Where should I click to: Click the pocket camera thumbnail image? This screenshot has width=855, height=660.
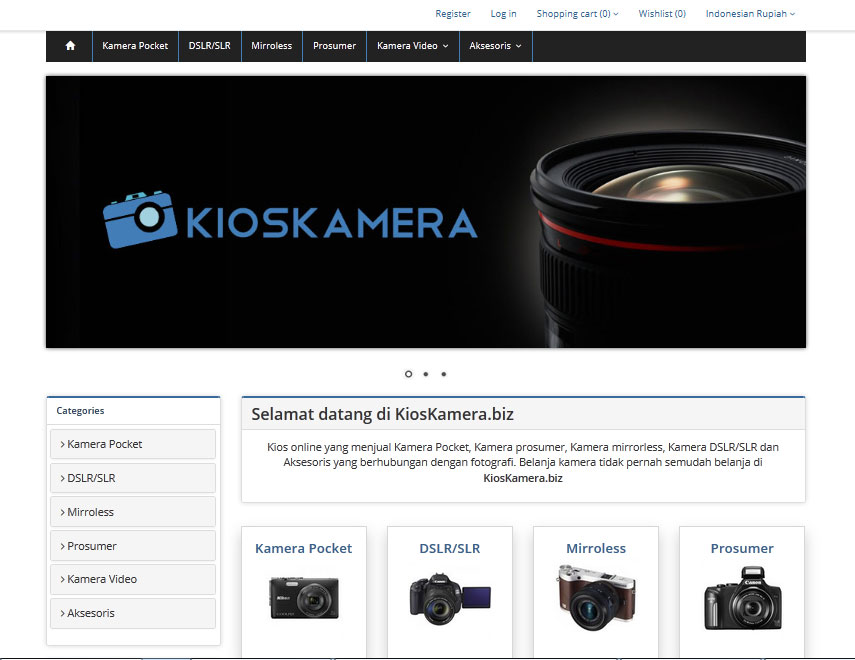(x=304, y=598)
